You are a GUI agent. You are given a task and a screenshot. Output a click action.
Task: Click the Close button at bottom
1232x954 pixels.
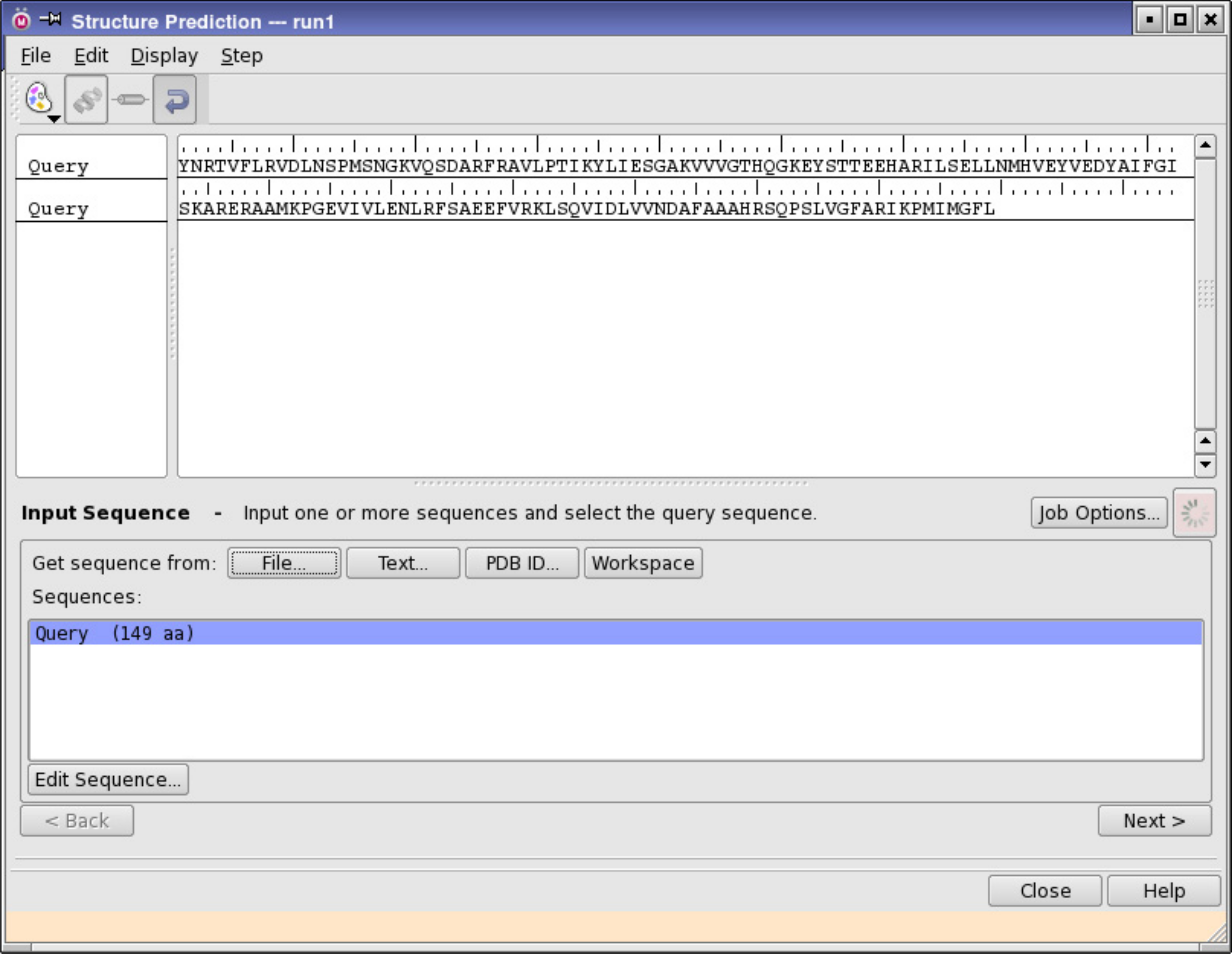click(x=1045, y=890)
